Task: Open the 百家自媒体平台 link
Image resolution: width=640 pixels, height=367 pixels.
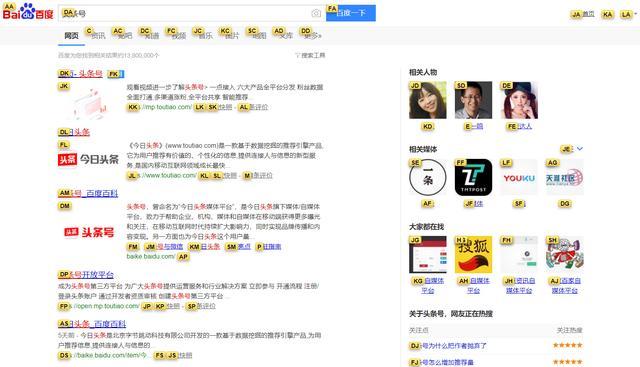Action: tap(565, 285)
